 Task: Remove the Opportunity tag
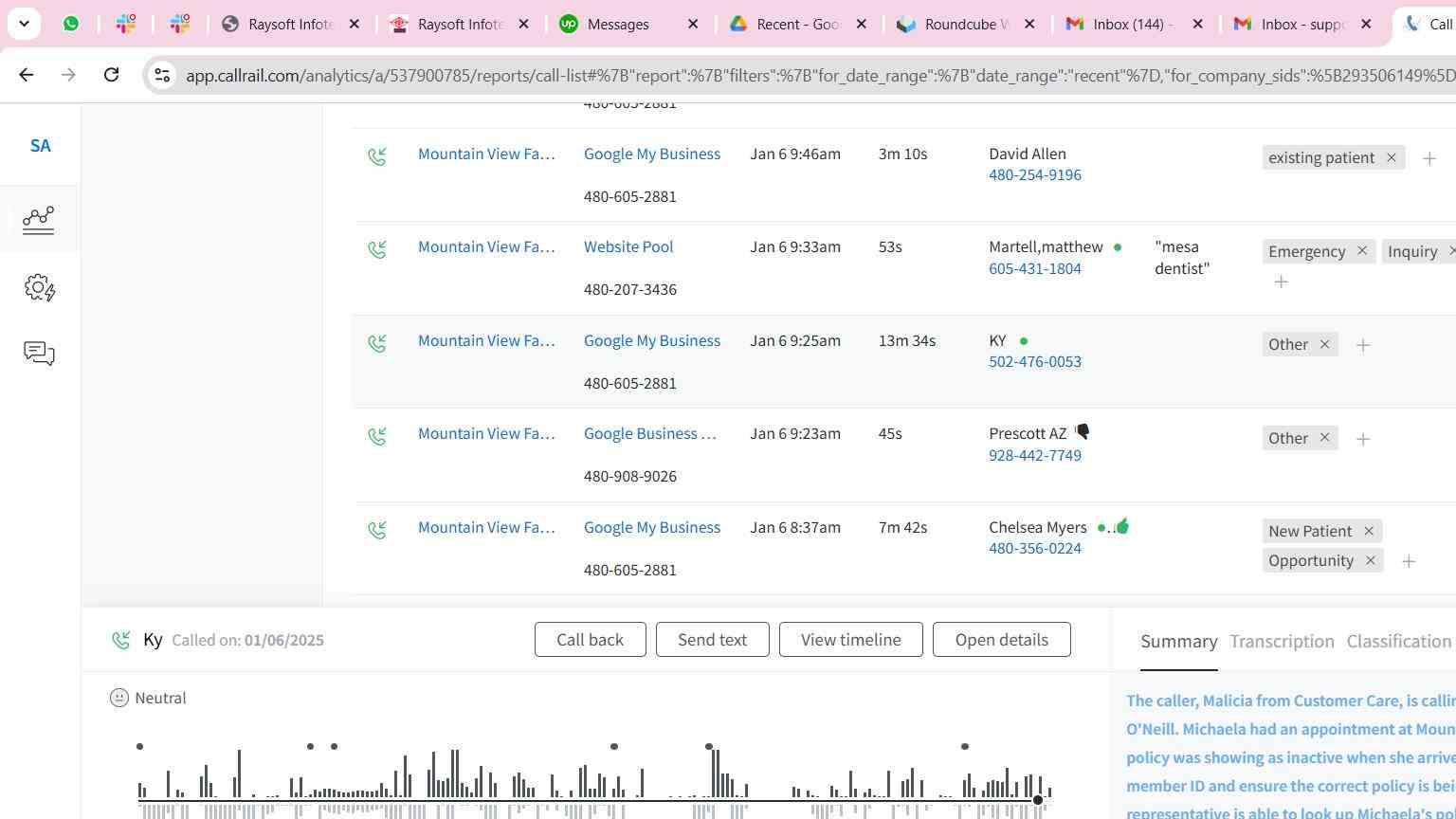coord(1370,560)
